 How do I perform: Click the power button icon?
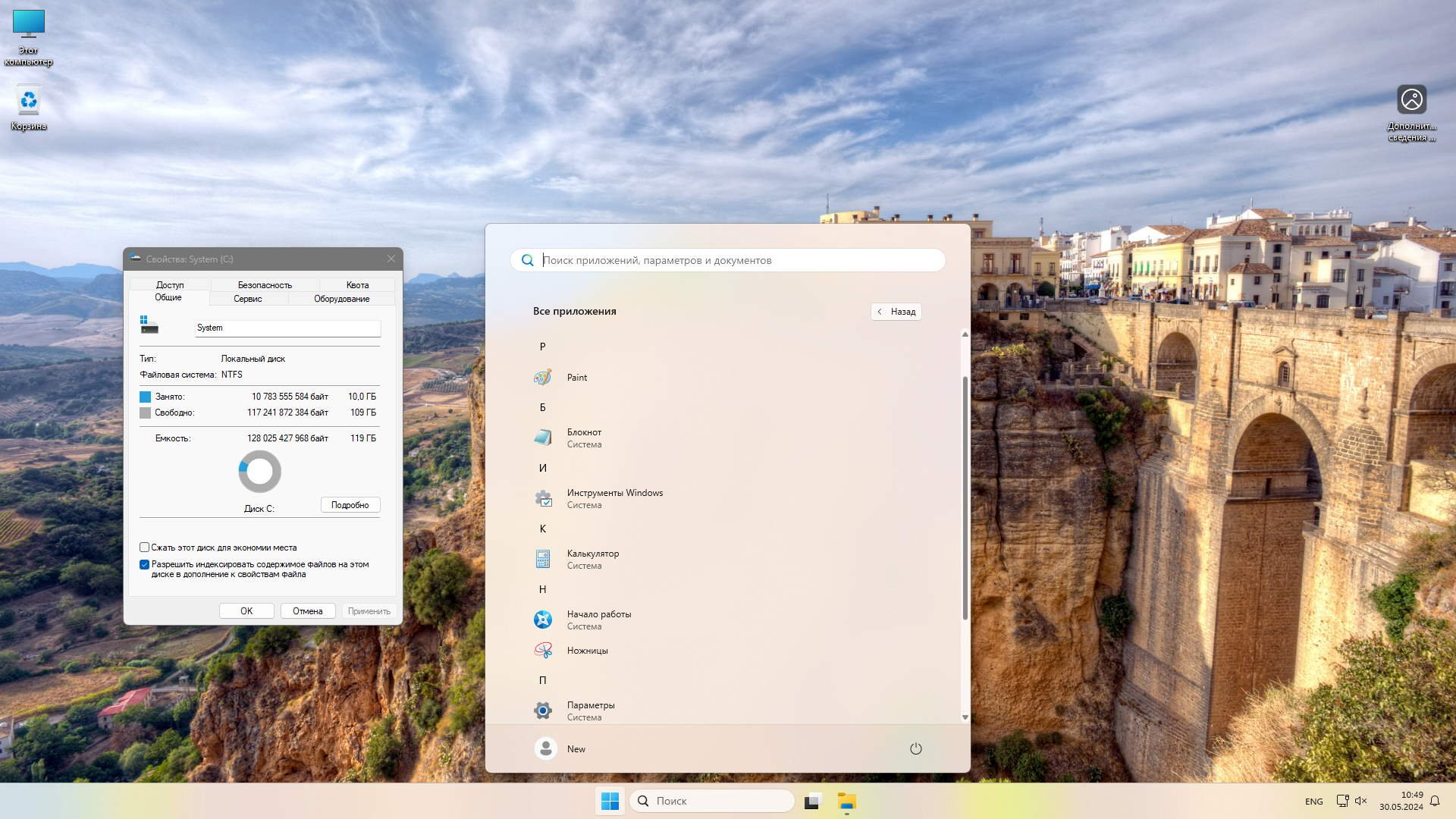(915, 748)
